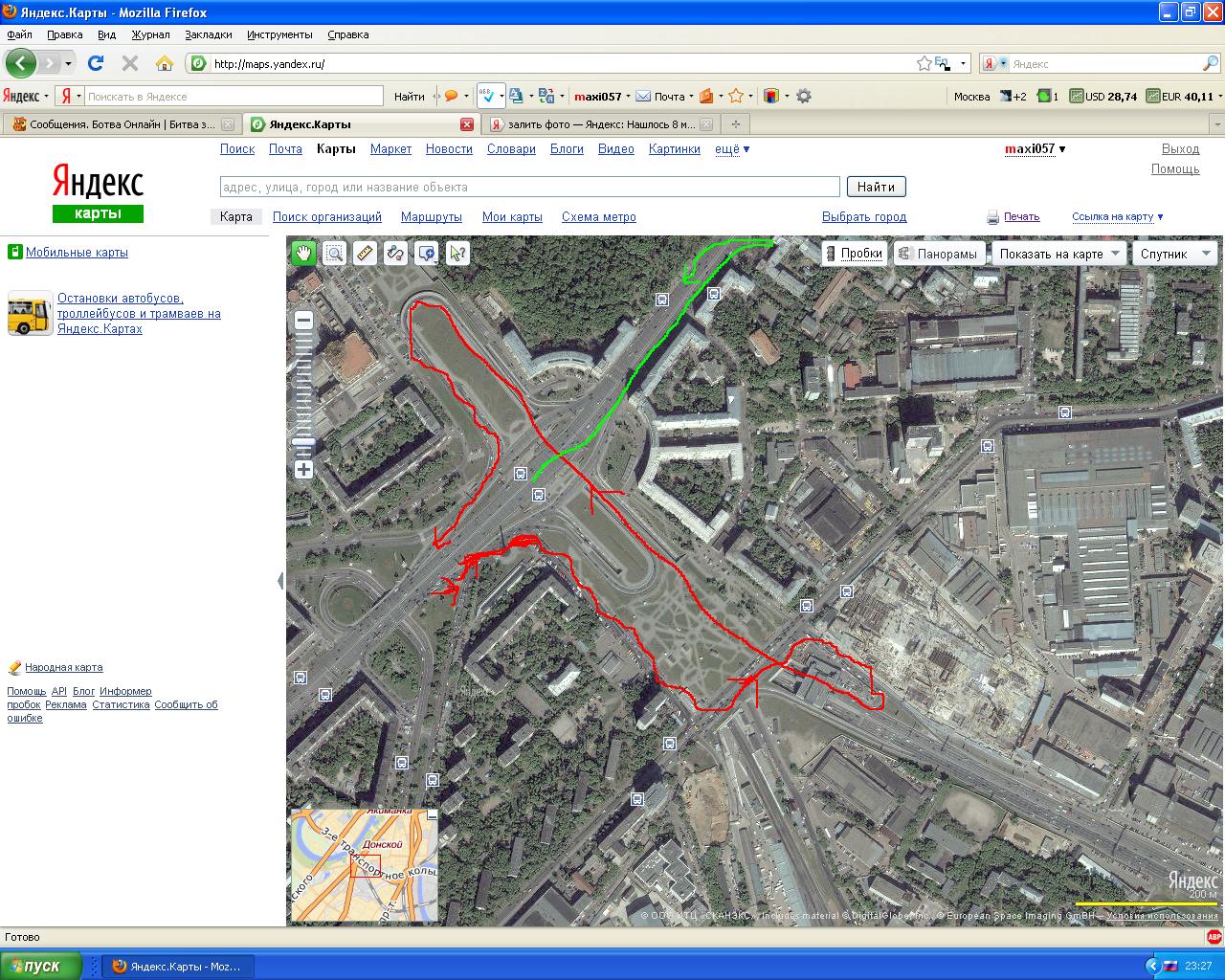Open the Спутник map type dropdown
This screenshot has width=1225, height=980.
pos(1175,254)
